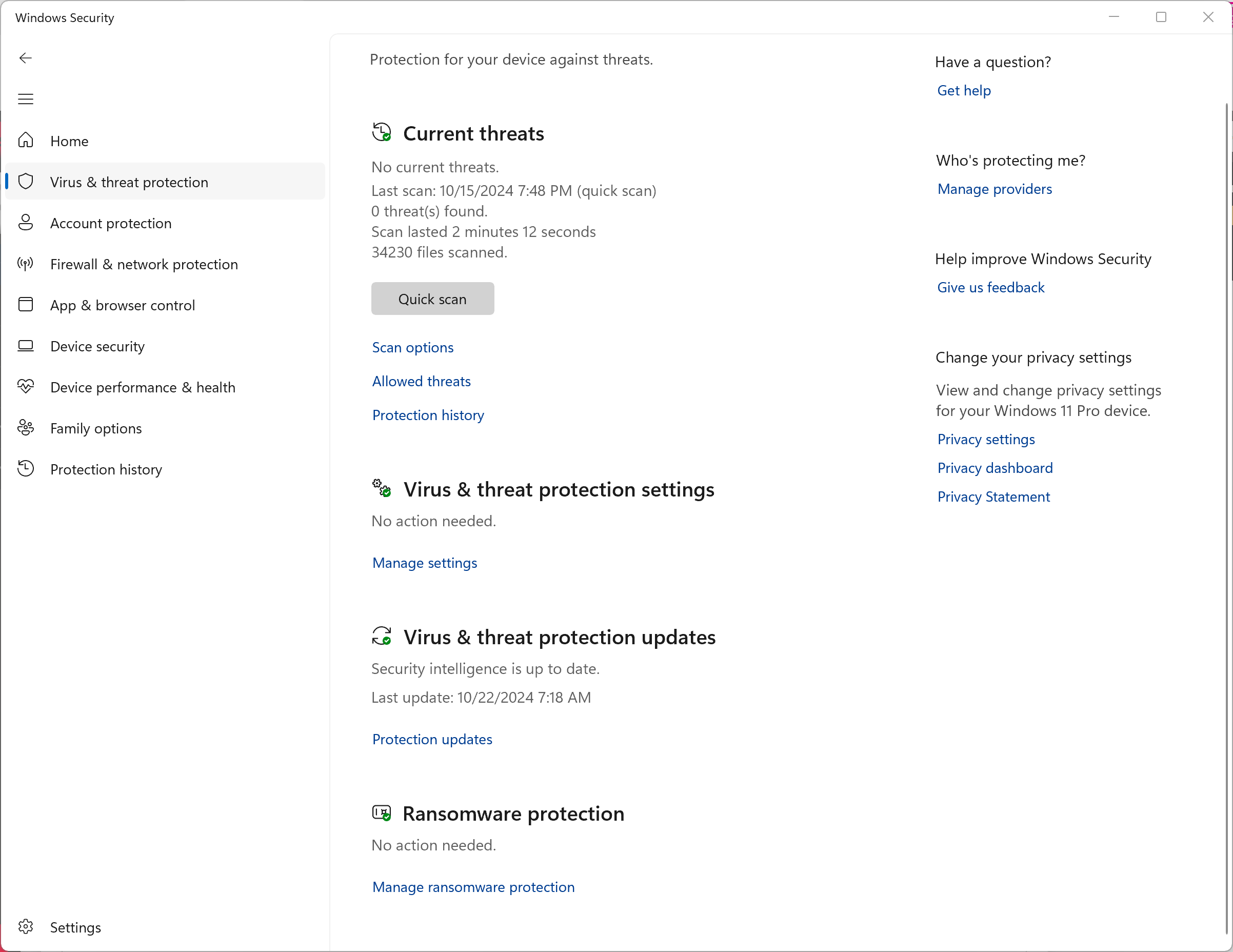
Task: Run a Quick scan
Action: 432,298
